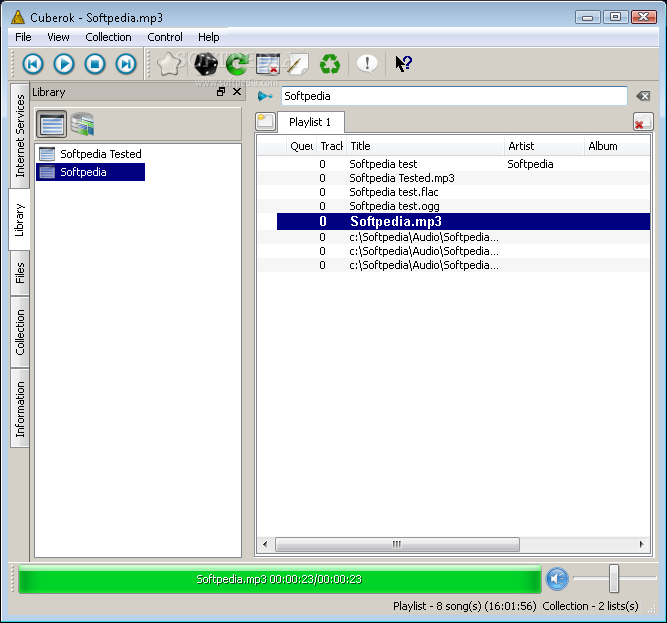Switch to Internet Services side tab
The height and width of the screenshot is (623, 667).
pos(20,136)
